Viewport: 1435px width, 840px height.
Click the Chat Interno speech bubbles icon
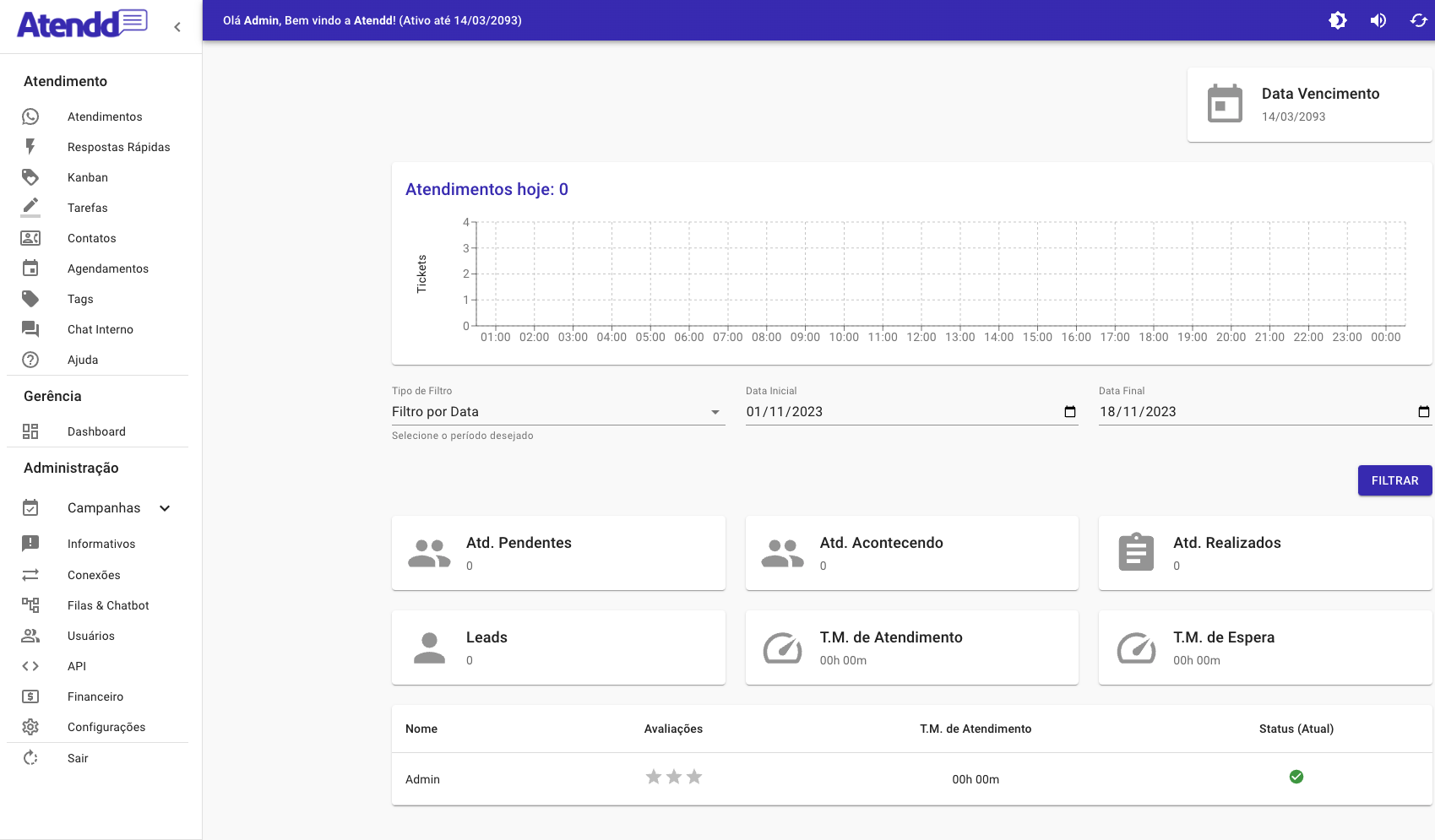tap(30, 329)
